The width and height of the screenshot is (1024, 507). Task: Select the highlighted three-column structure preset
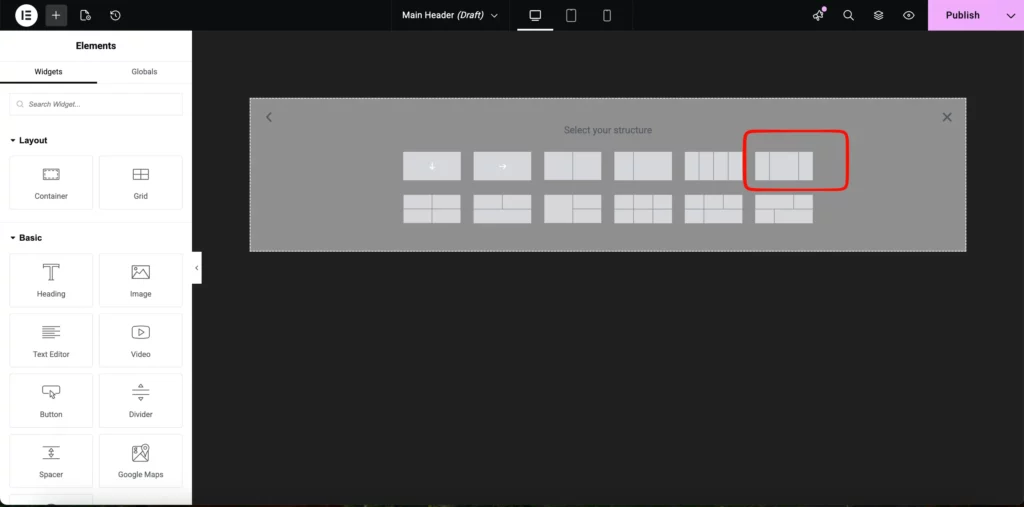coord(783,166)
